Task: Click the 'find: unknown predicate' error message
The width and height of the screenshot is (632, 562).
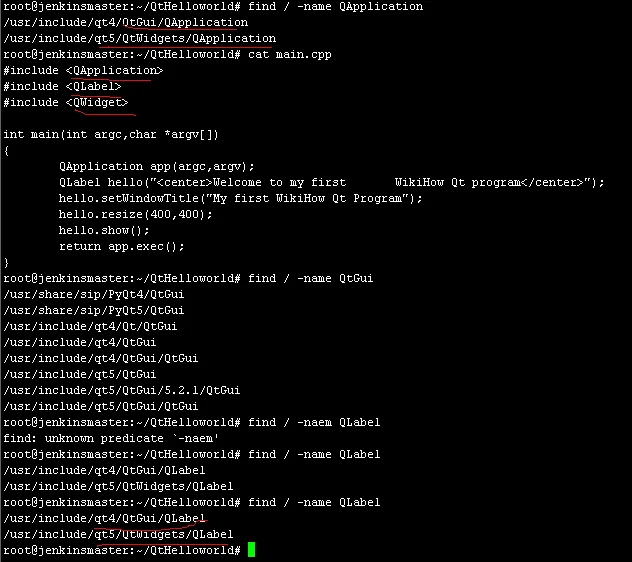Action: (98, 438)
